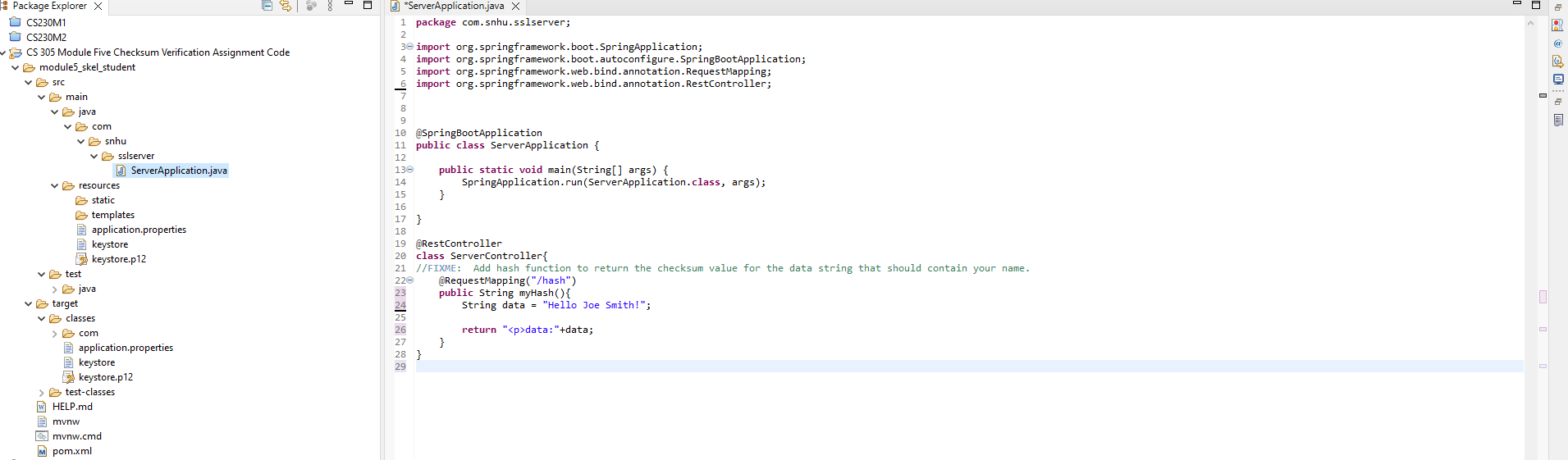Viewport: 1568px width, 460px height.
Task: Collapse the src folder
Action: 29,82
